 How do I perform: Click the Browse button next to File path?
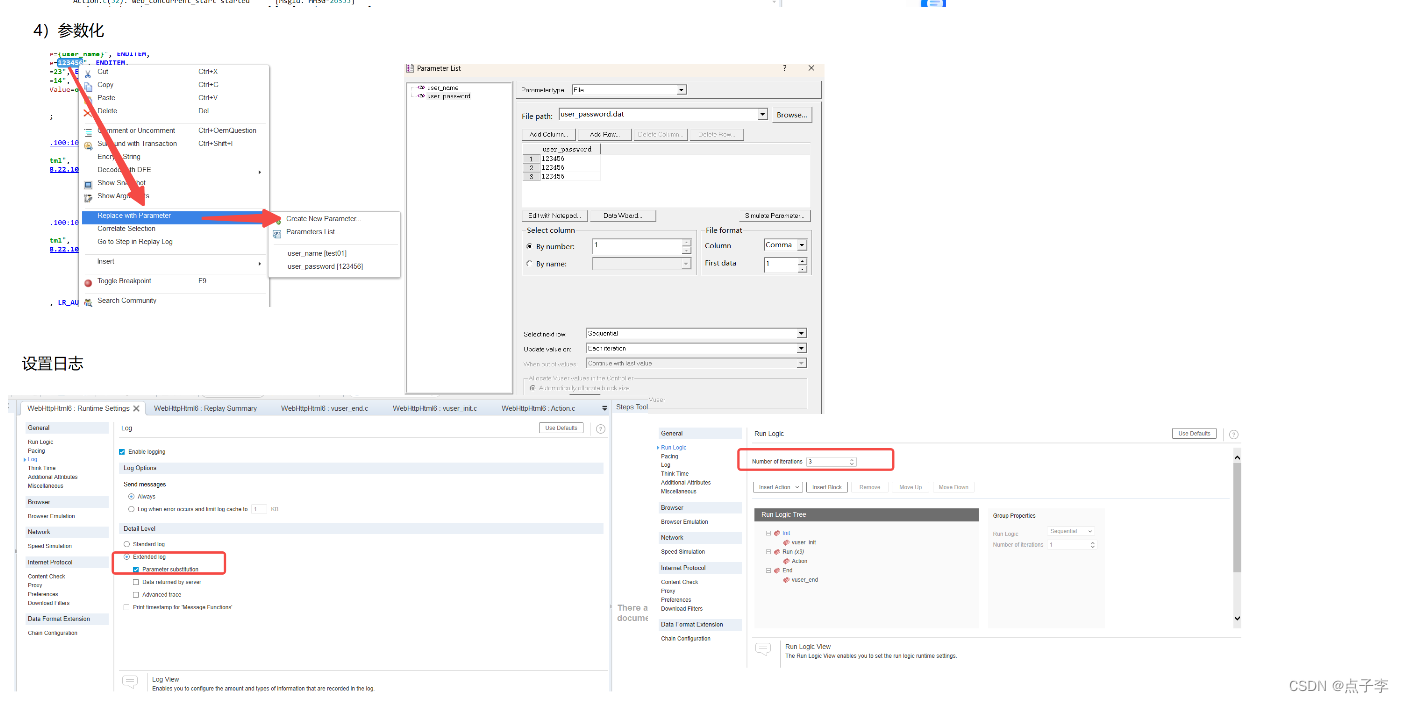click(x=793, y=115)
